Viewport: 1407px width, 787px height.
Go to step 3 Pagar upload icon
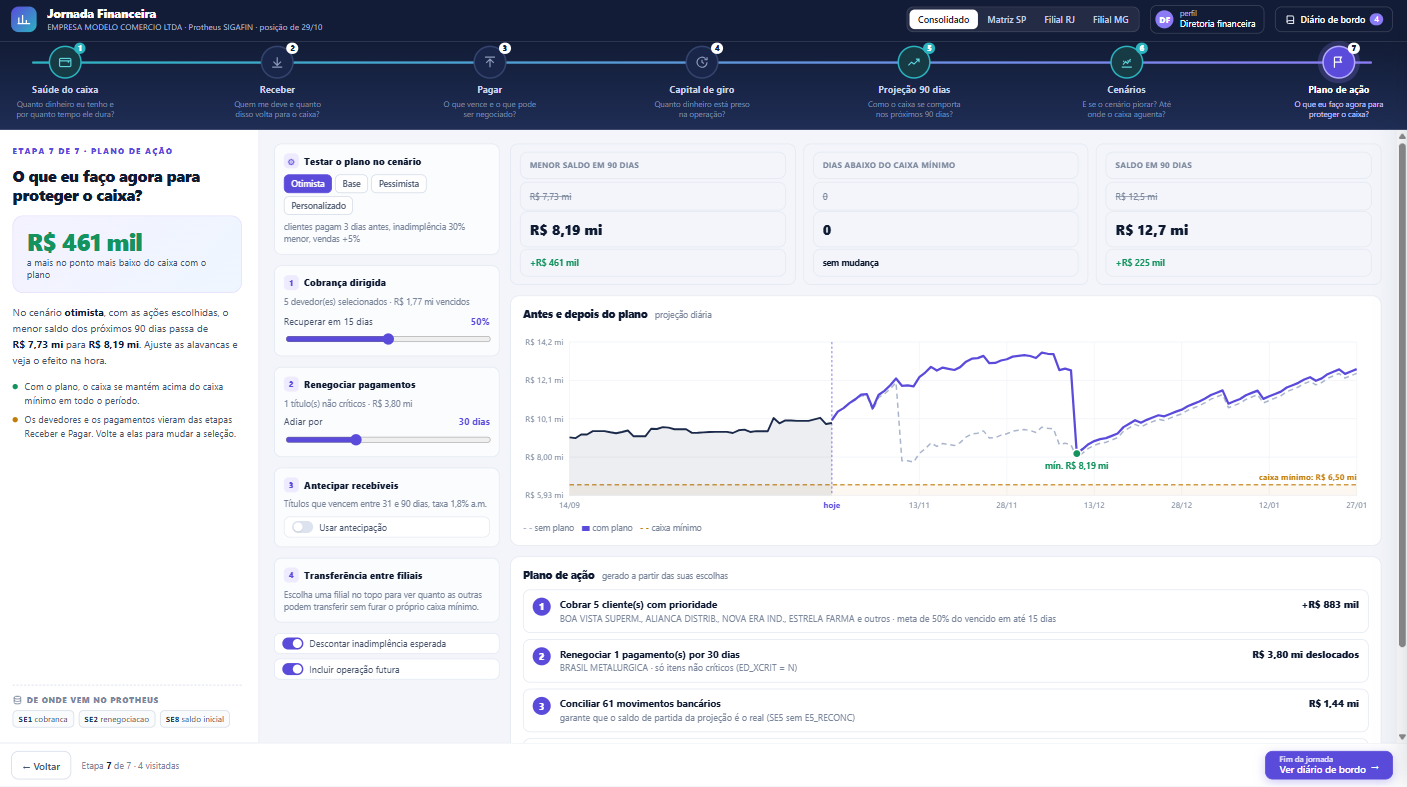[490, 62]
